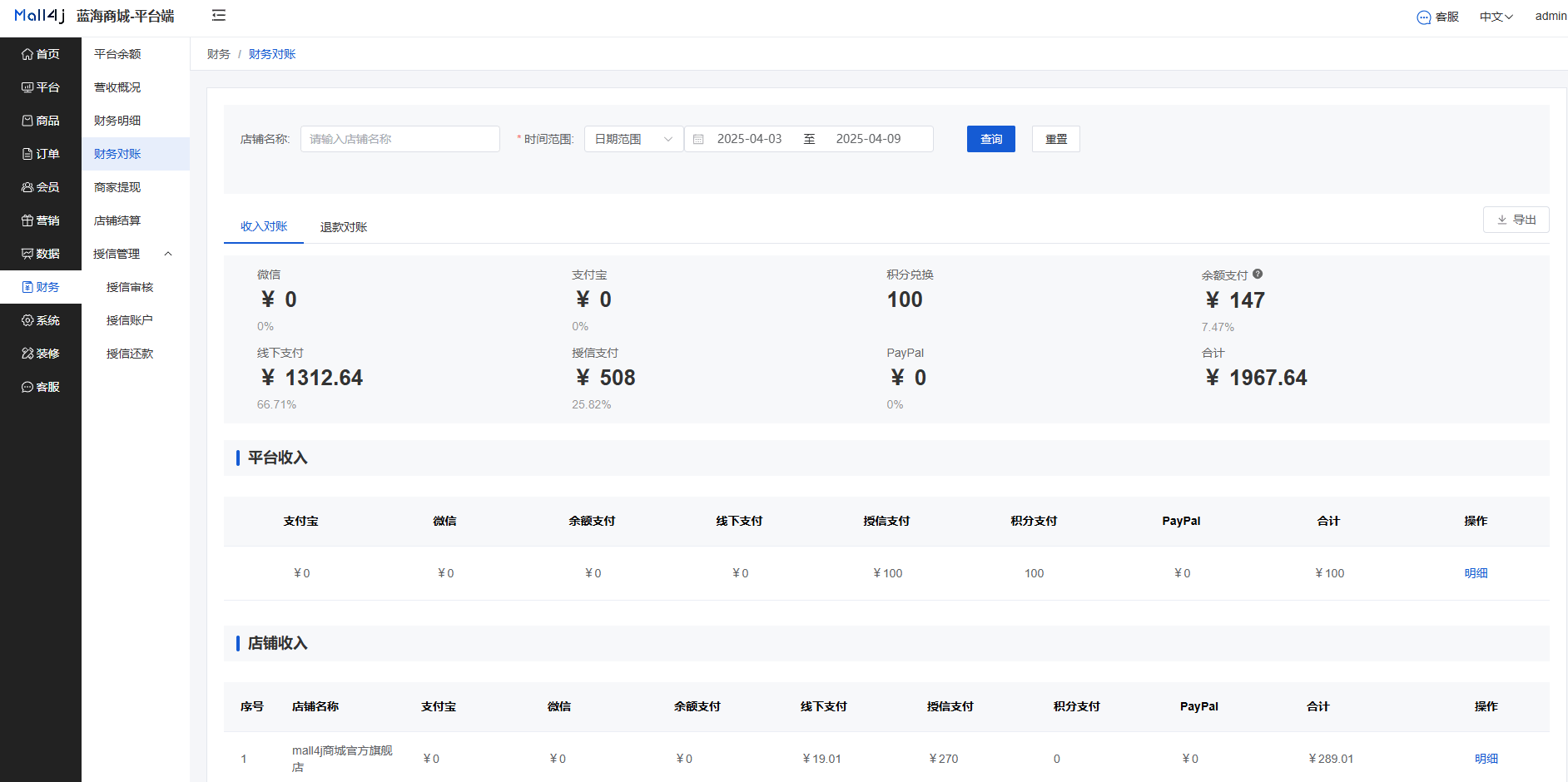Click the ¥270 授信支付 cell
The height and width of the screenshot is (782, 1568).
(943, 759)
